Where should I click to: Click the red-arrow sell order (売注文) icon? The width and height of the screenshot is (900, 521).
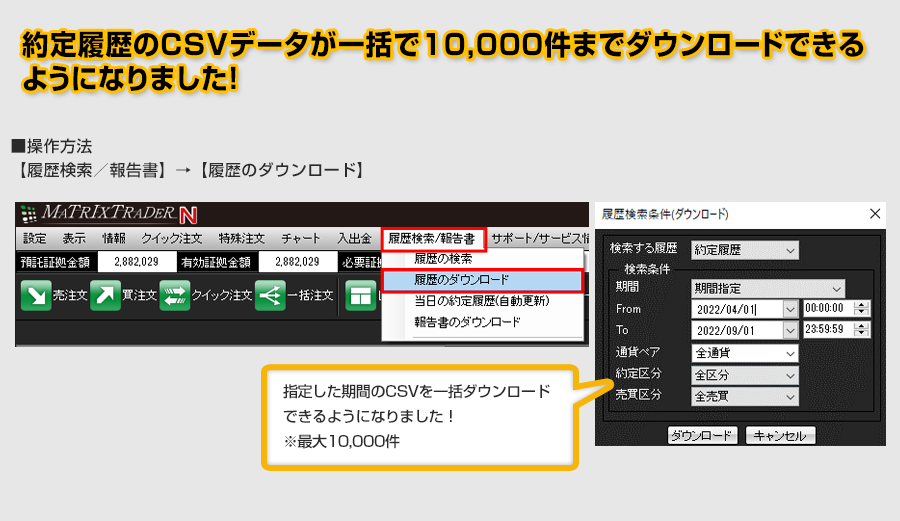[36, 296]
